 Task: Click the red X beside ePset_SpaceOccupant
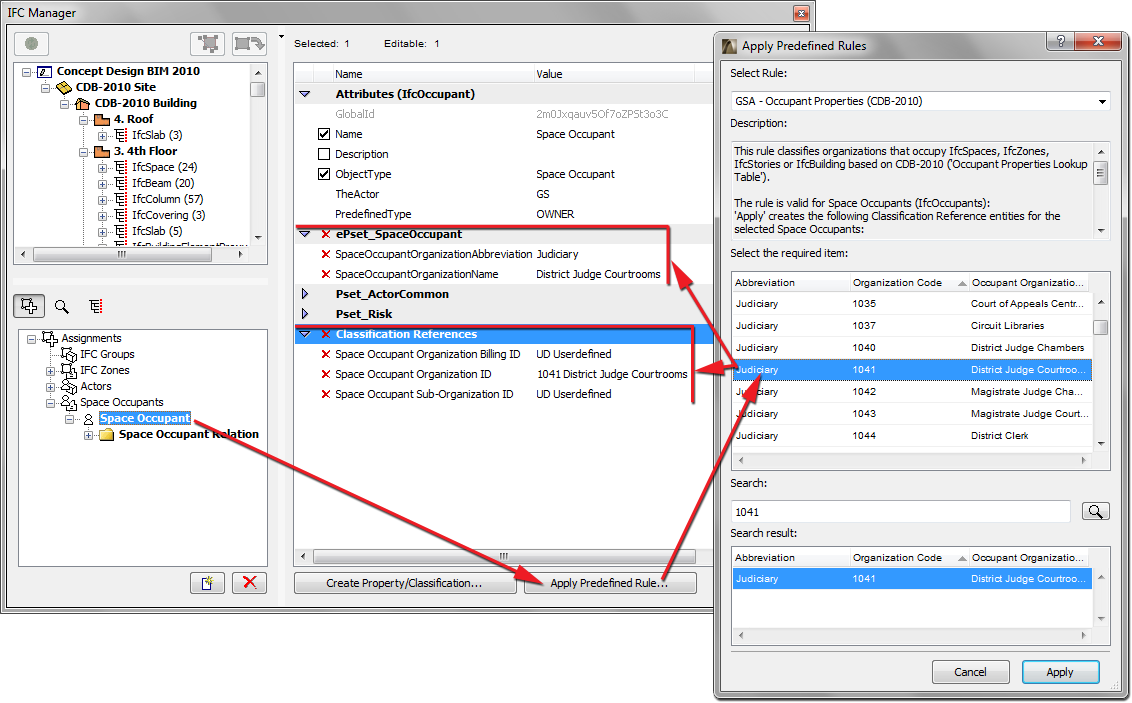point(326,234)
